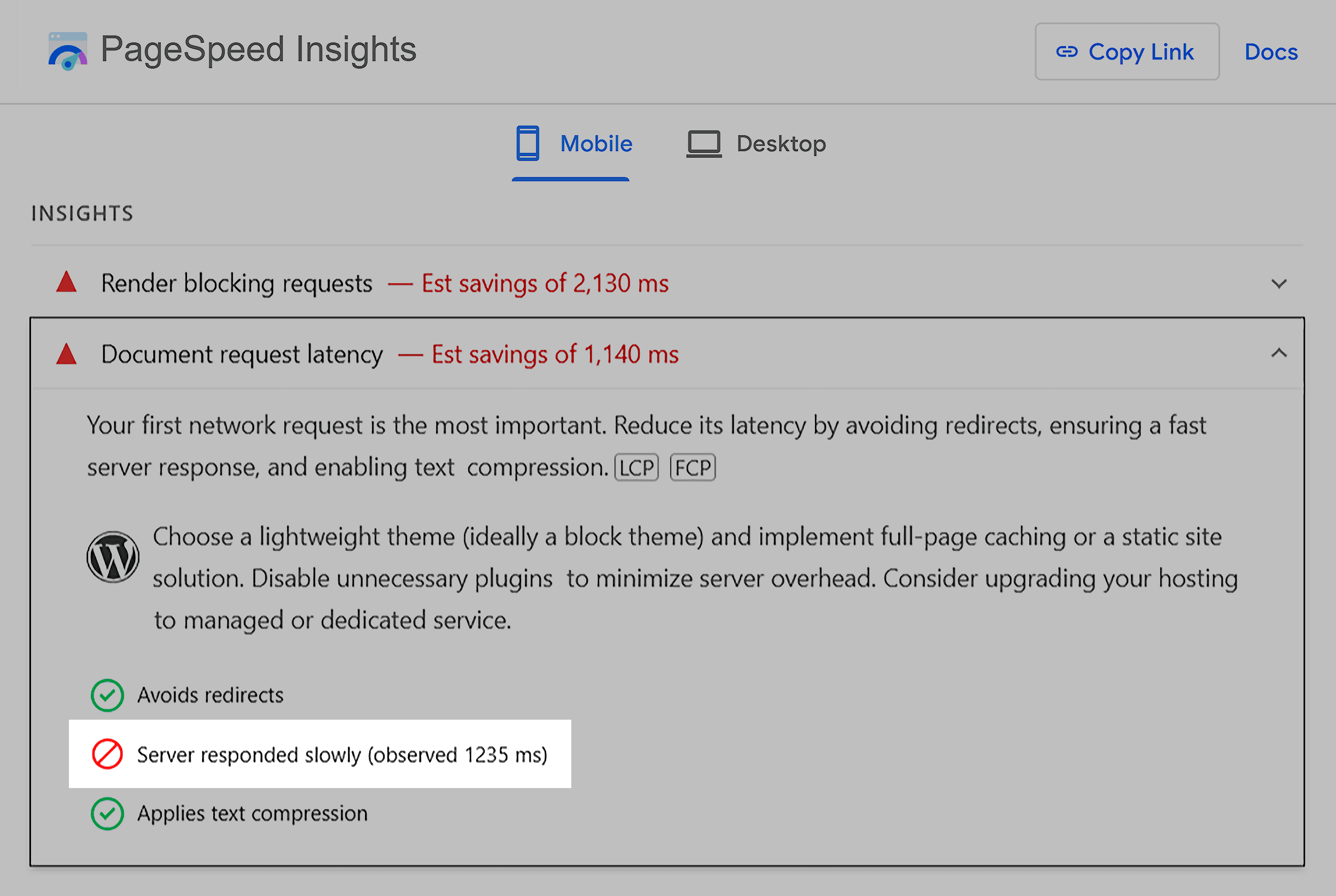Click the WordPress logo icon

point(114,556)
